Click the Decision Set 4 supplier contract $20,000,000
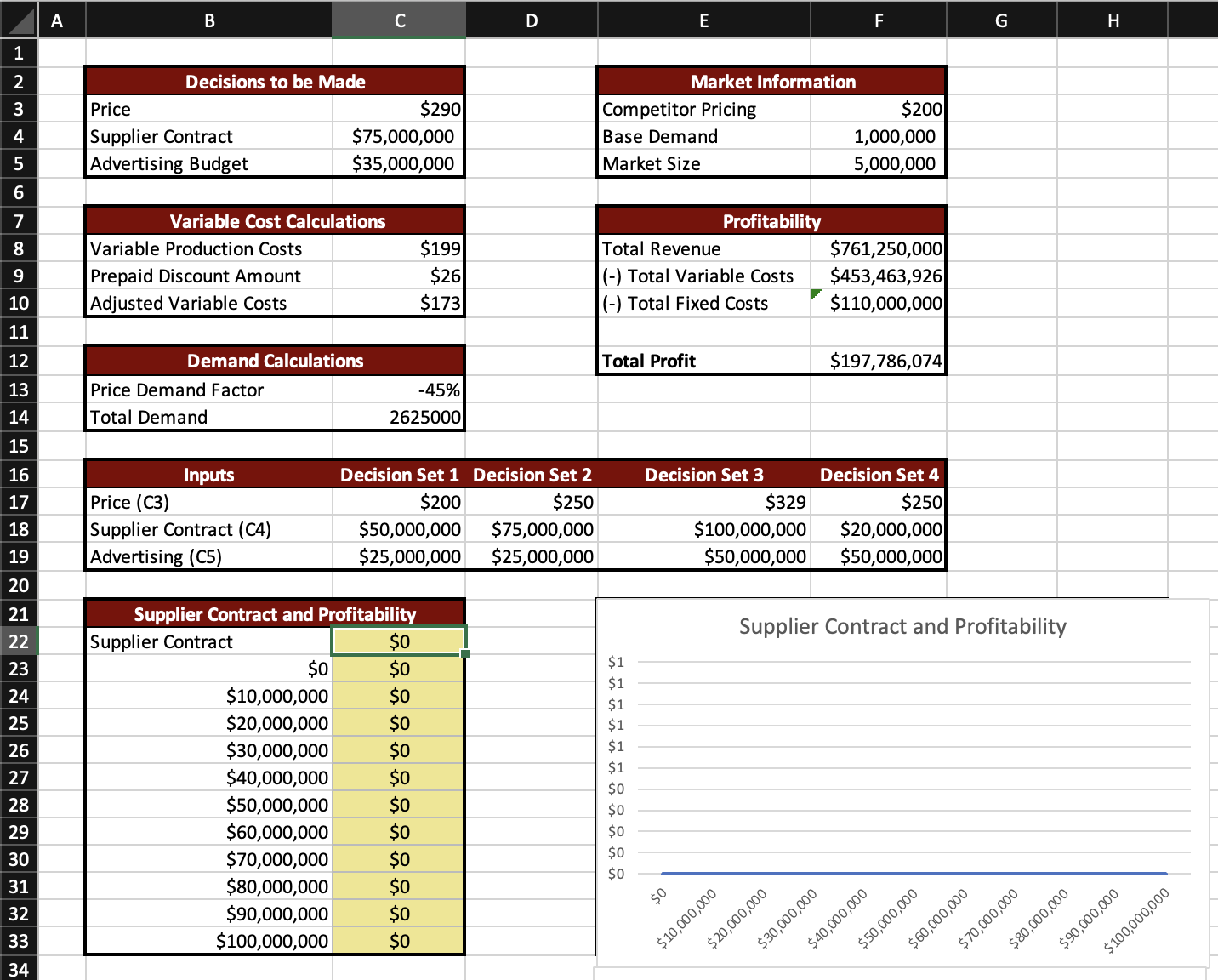The width and height of the screenshot is (1218, 980). (x=891, y=529)
